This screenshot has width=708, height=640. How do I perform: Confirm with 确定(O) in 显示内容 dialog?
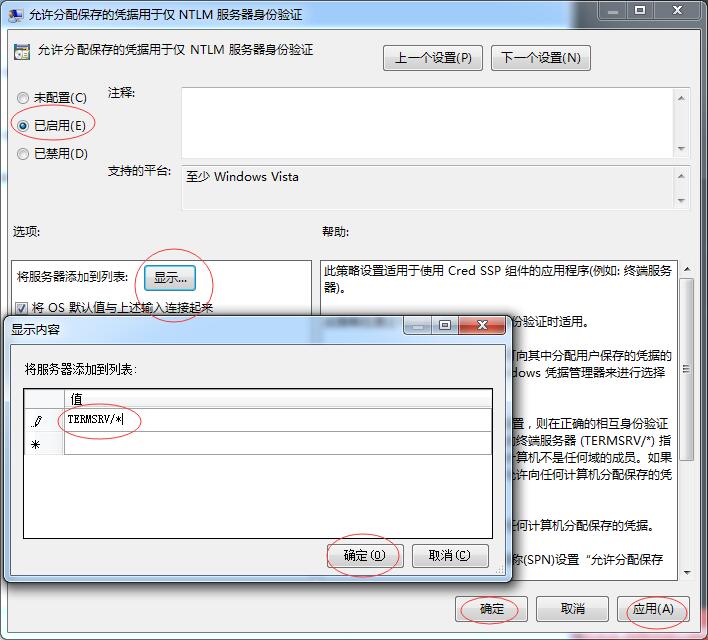[x=364, y=555]
